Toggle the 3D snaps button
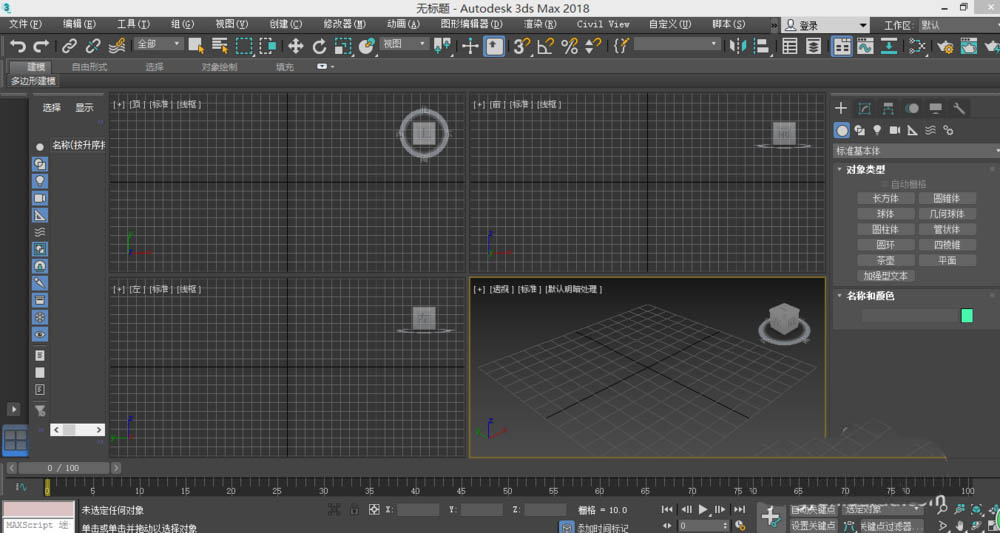This screenshot has width=1000, height=533. point(521,45)
